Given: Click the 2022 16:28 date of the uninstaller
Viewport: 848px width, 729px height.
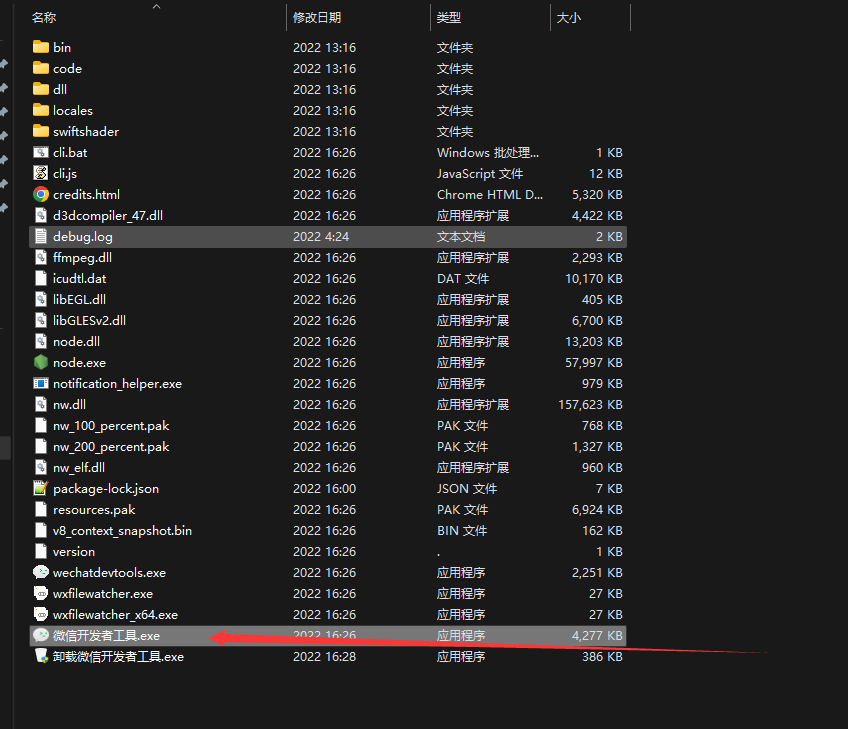Looking at the screenshot, I should (x=324, y=657).
